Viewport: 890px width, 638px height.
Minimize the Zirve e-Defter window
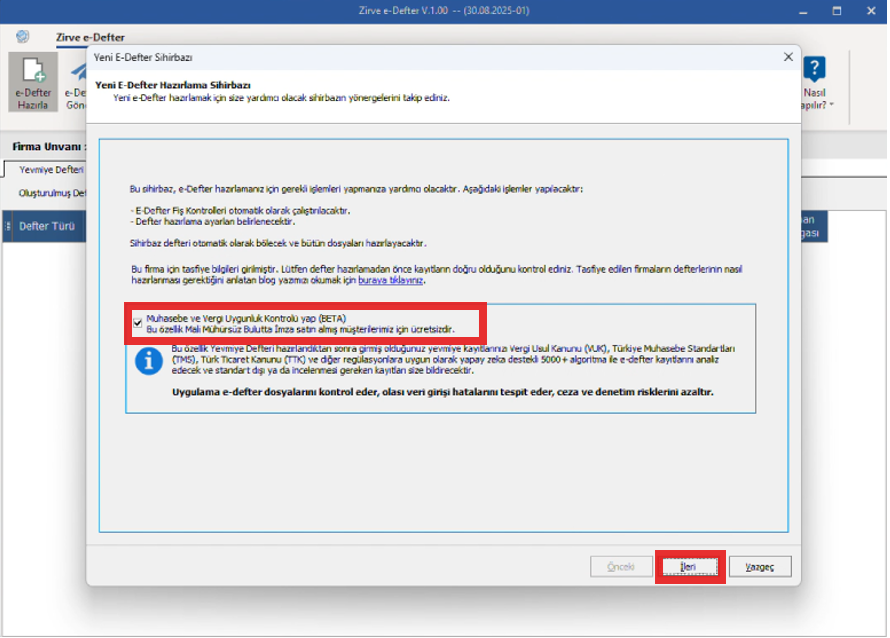coord(803,11)
